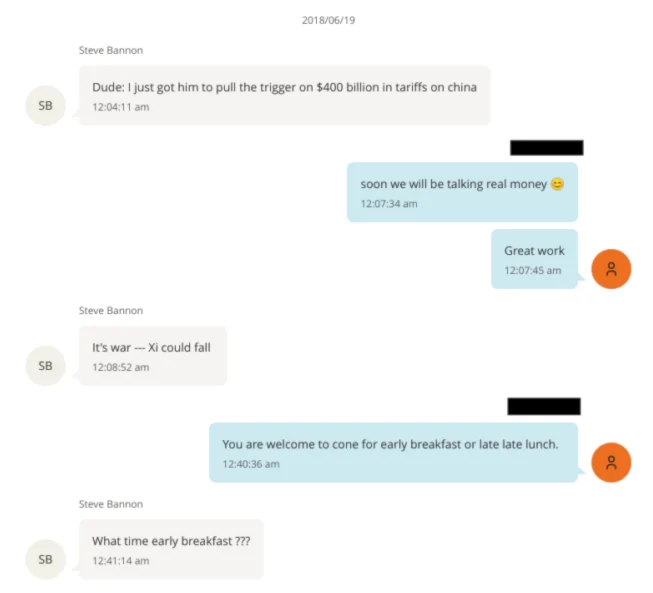Image resolution: width=653 pixels, height=593 pixels.
Task: Click the orange user avatar beside "Great work"
Action: [x=611, y=268]
